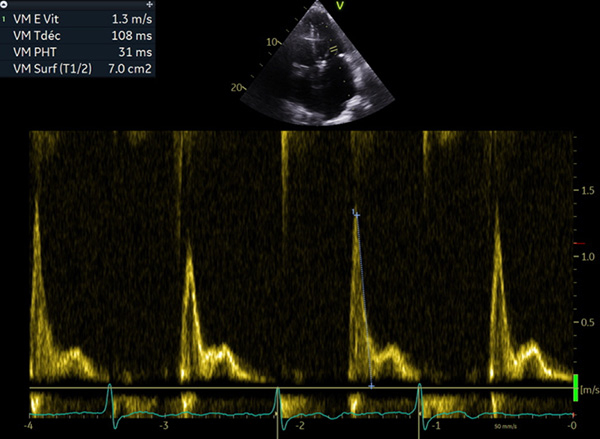This screenshot has height=439, width=600.
Task: Click the -3 second time axis marker
Action: tap(164, 427)
